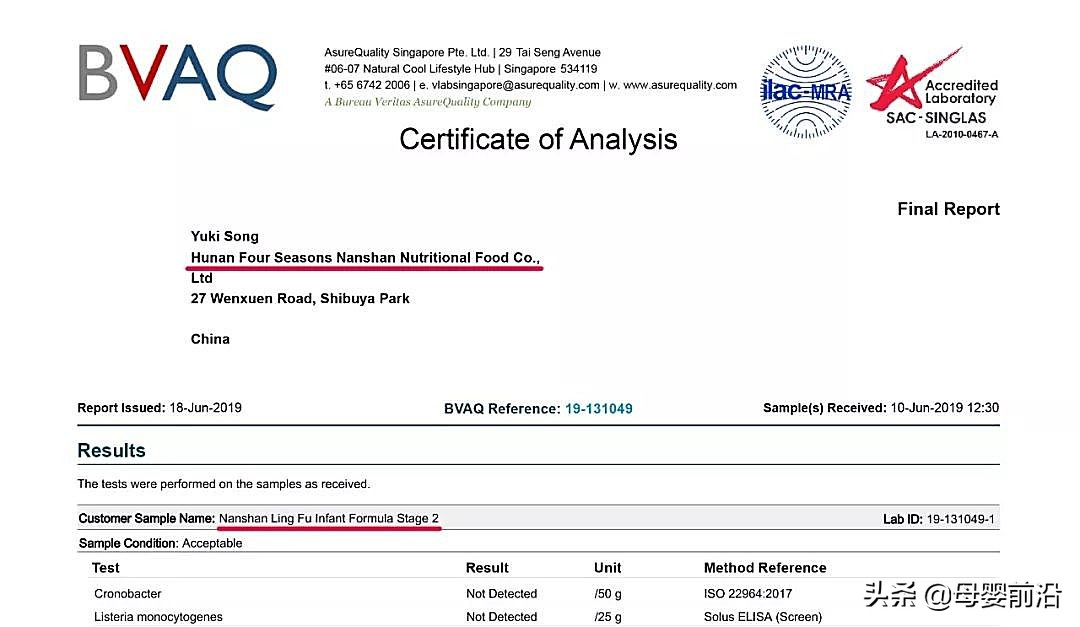Screen dimensions: 1080x627
Task: Click the 'Results' section heading
Action: (x=112, y=451)
